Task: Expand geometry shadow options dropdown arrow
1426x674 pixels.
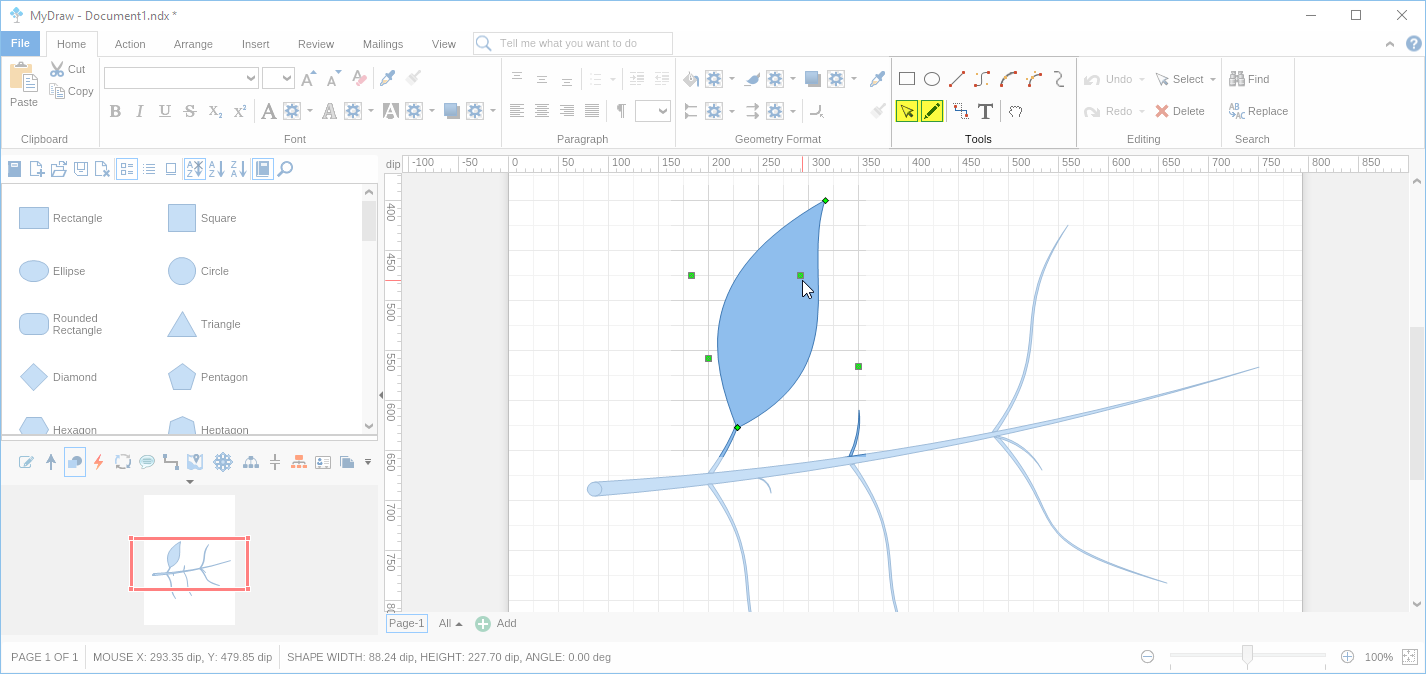Action: point(854,79)
